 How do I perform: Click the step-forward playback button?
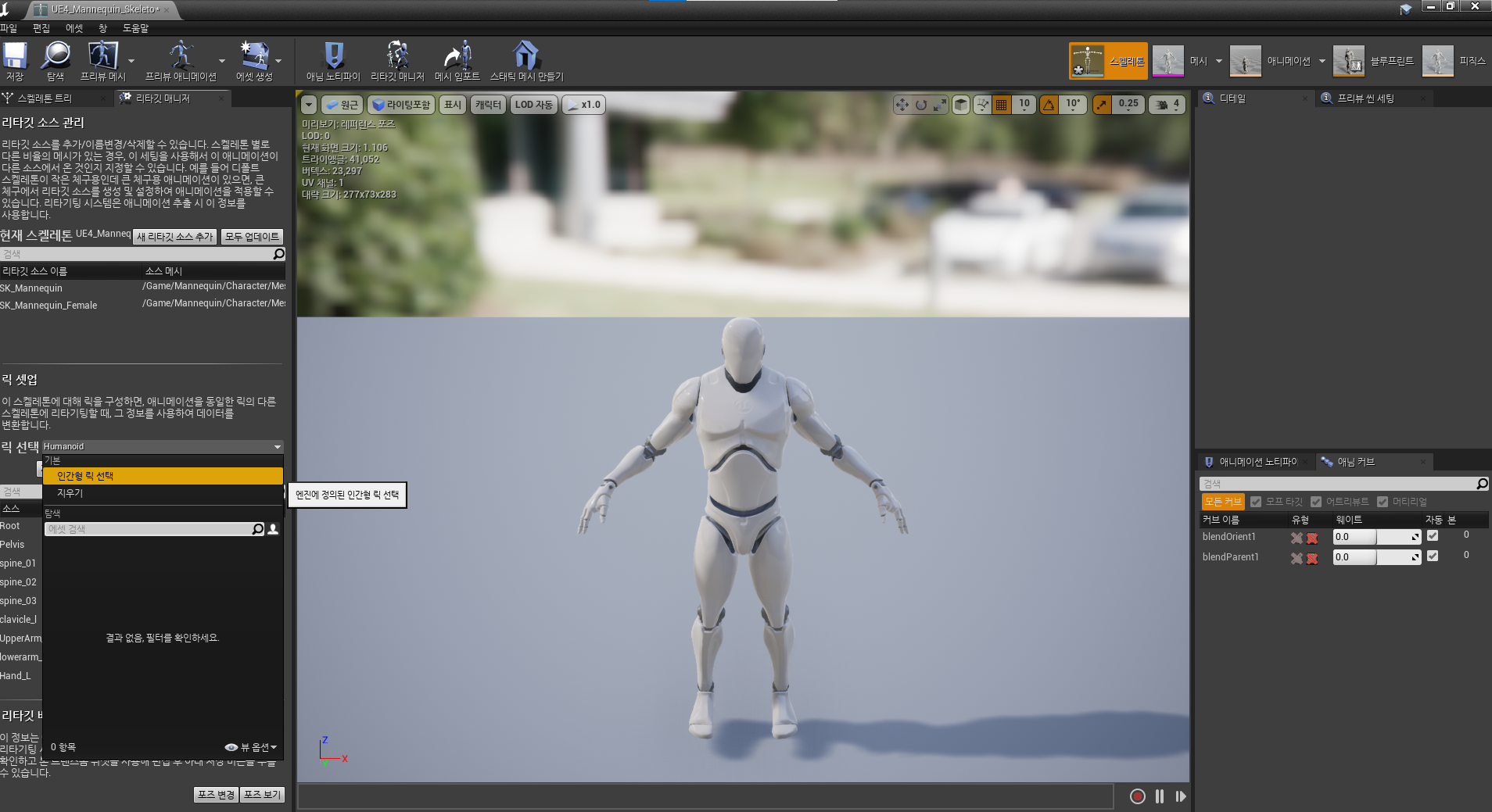pyautogui.click(x=1181, y=796)
